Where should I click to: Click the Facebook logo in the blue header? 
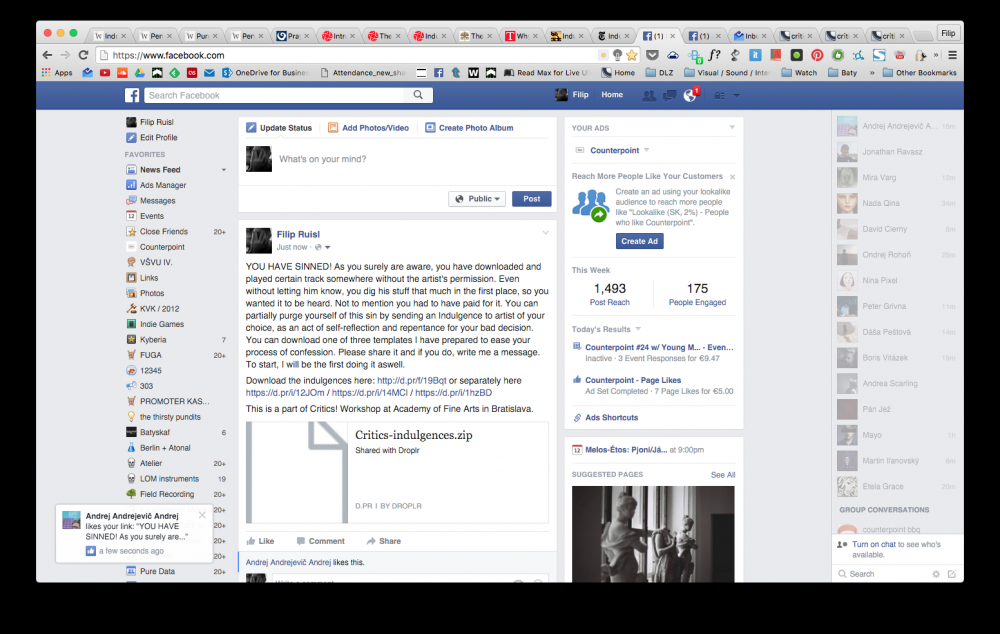132,95
